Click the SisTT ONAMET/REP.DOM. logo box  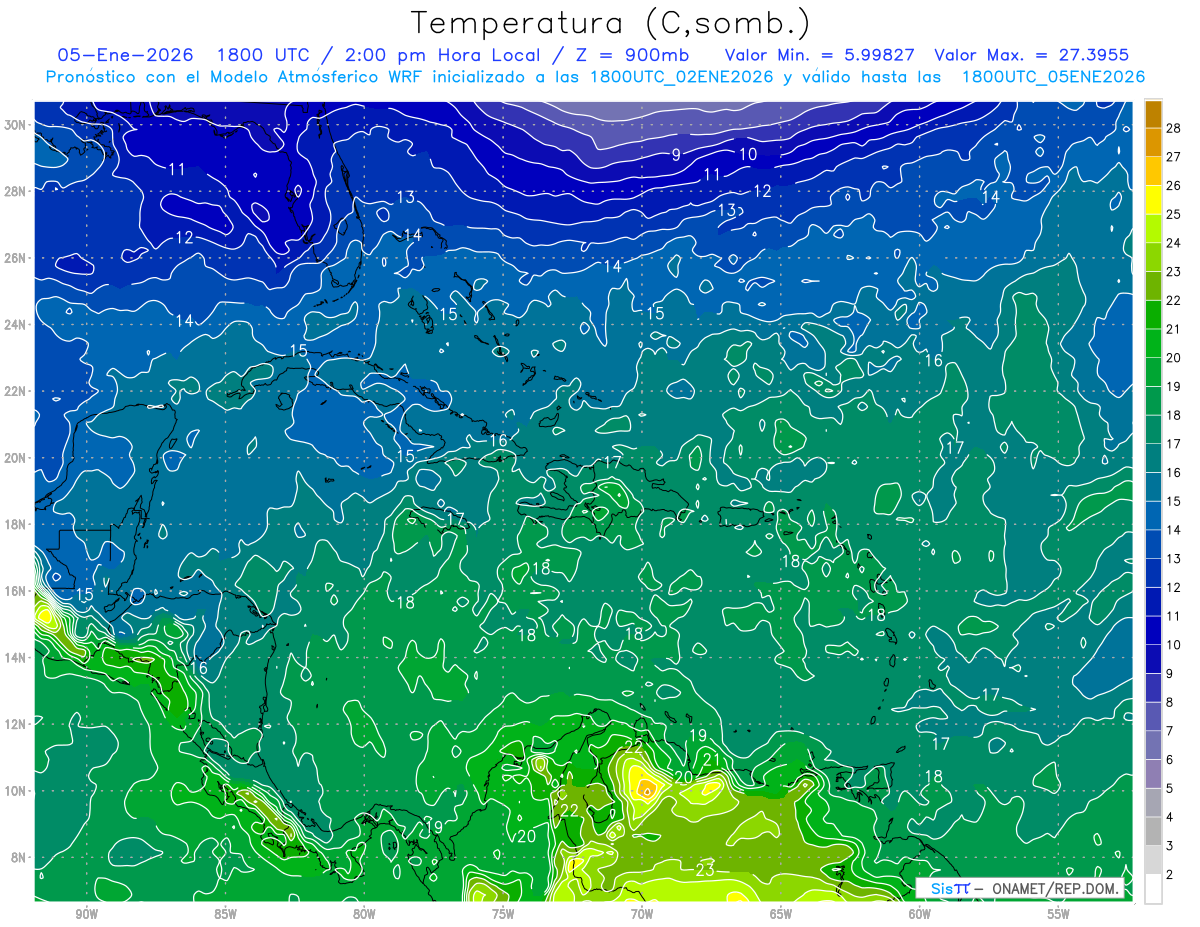point(1020,888)
